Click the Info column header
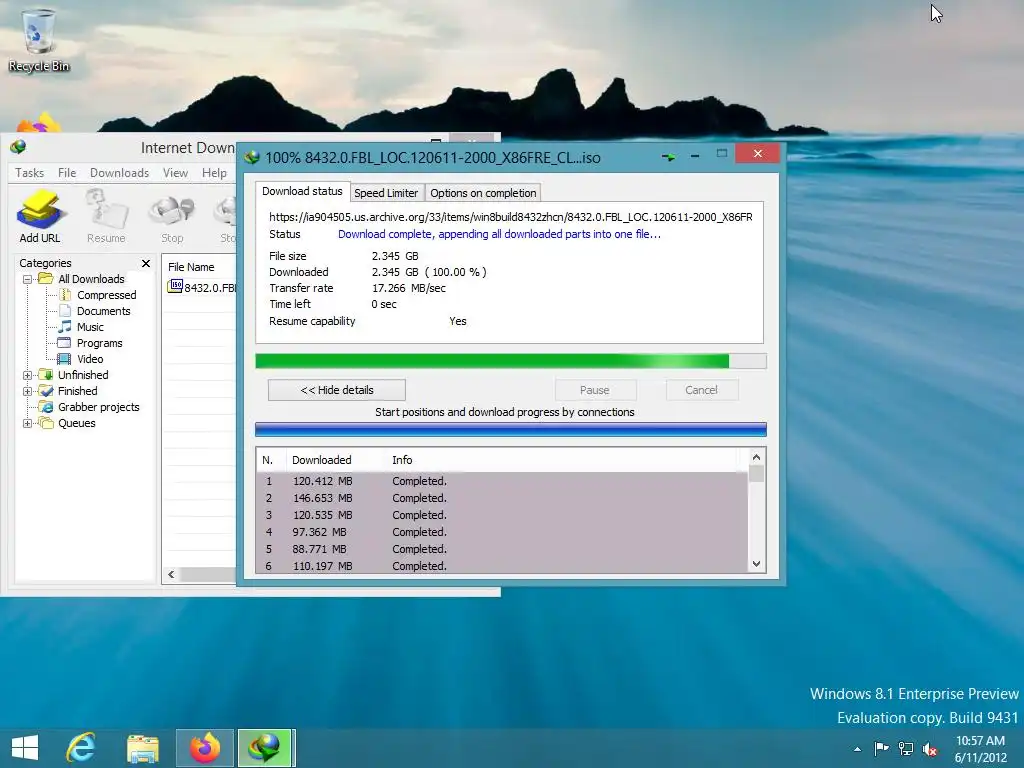The height and width of the screenshot is (768, 1024). click(402, 460)
